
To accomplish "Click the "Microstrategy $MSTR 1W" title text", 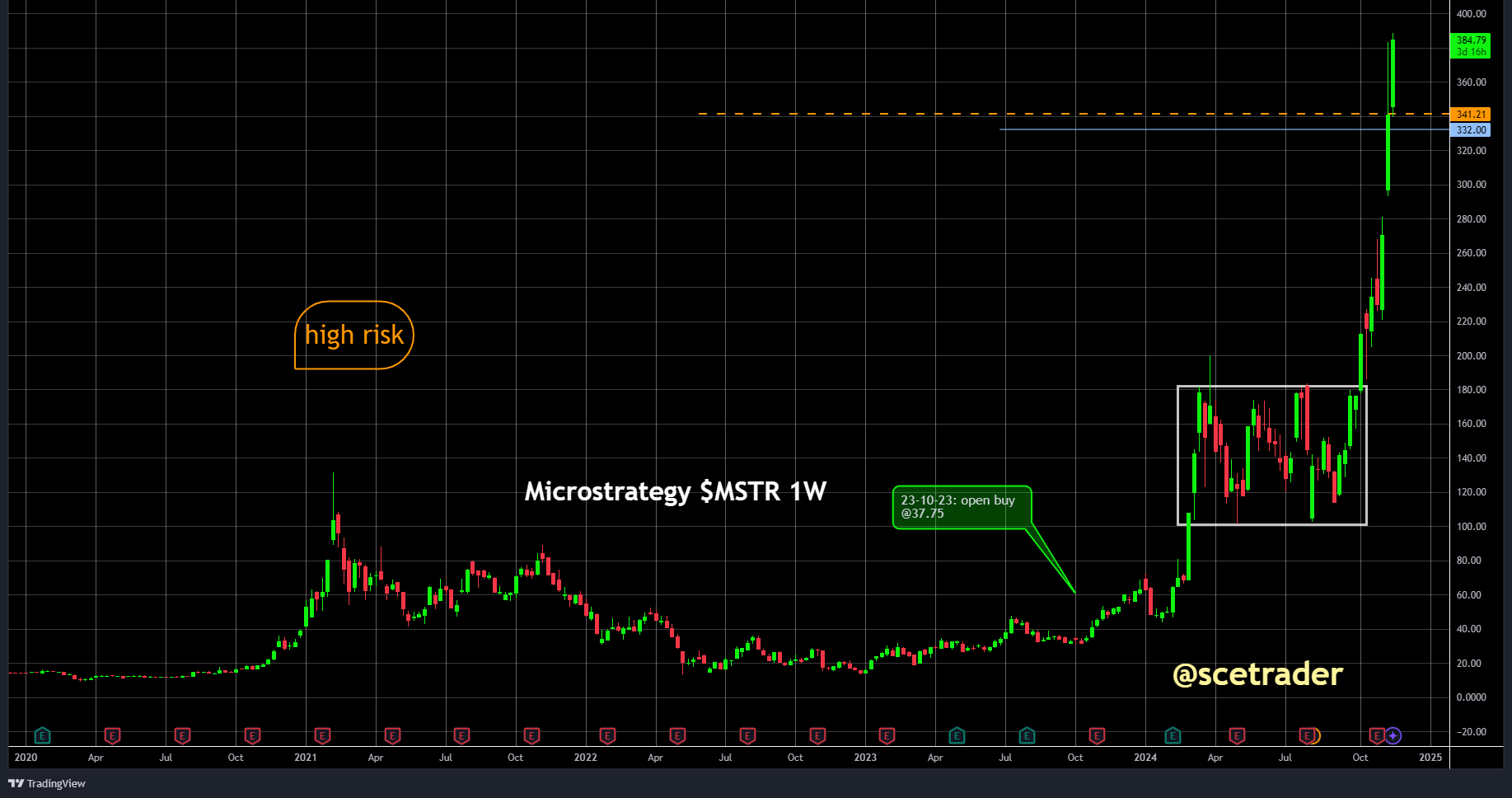I will coord(675,491).
